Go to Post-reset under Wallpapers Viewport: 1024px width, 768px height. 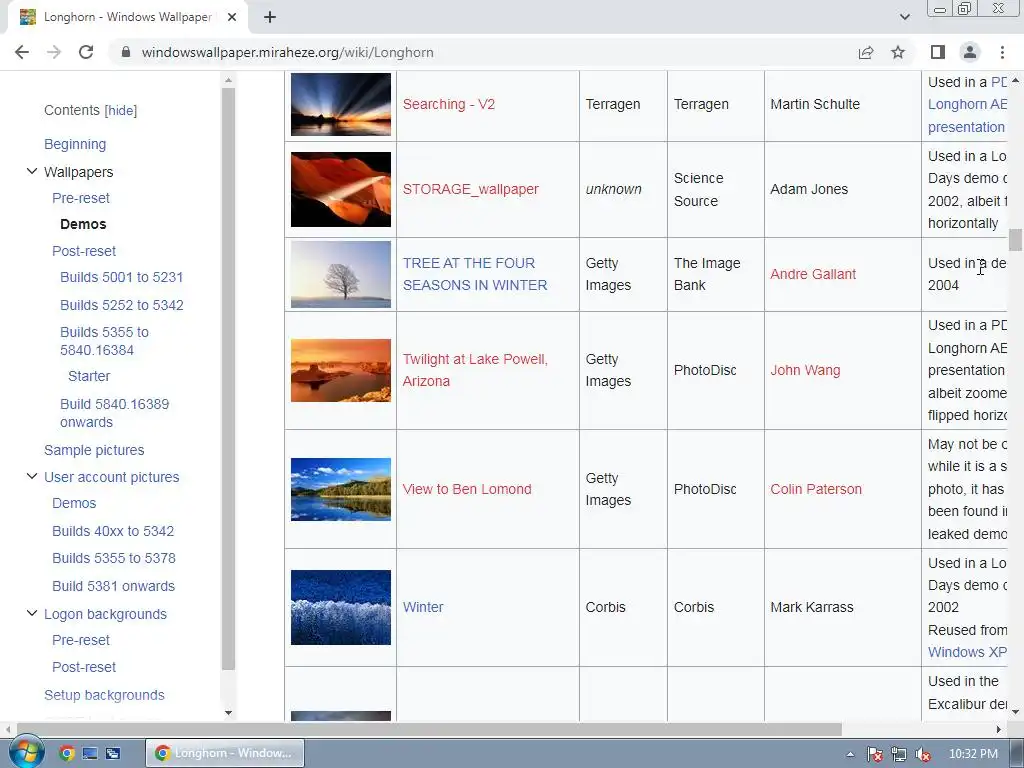click(84, 251)
